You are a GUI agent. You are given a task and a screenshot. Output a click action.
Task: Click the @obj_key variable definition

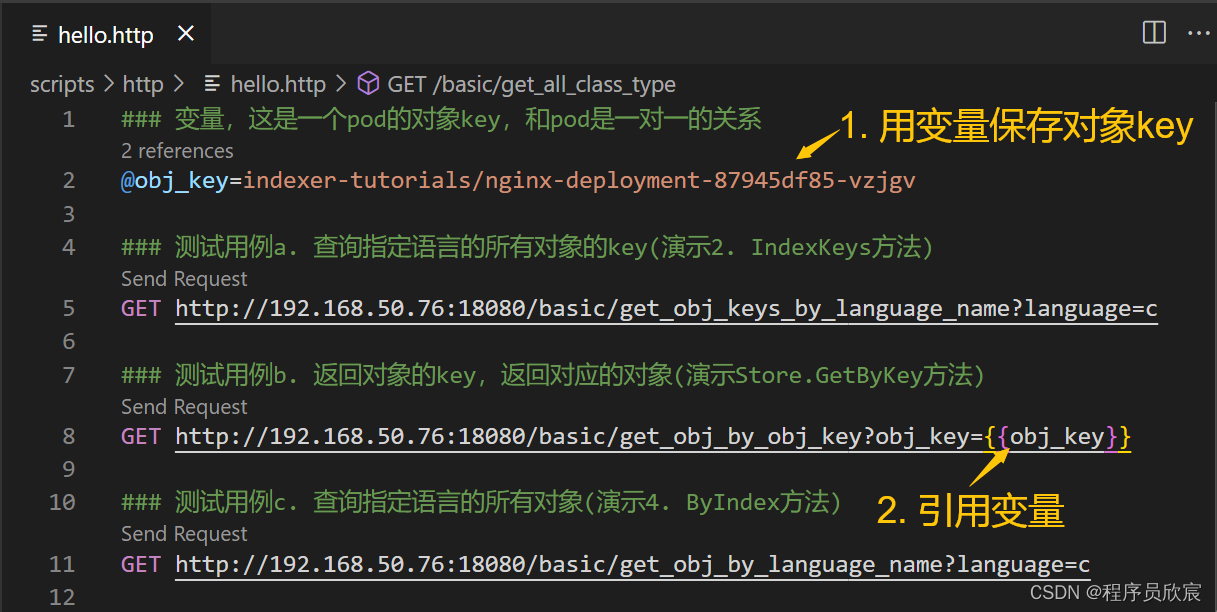(x=175, y=181)
